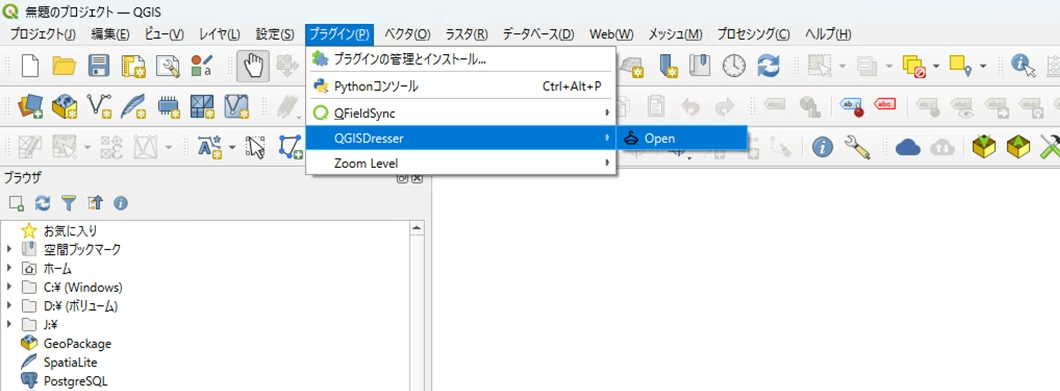This screenshot has width=1060, height=391.
Task: Click the blue QFieldCloud cloud icon
Action: [908, 147]
